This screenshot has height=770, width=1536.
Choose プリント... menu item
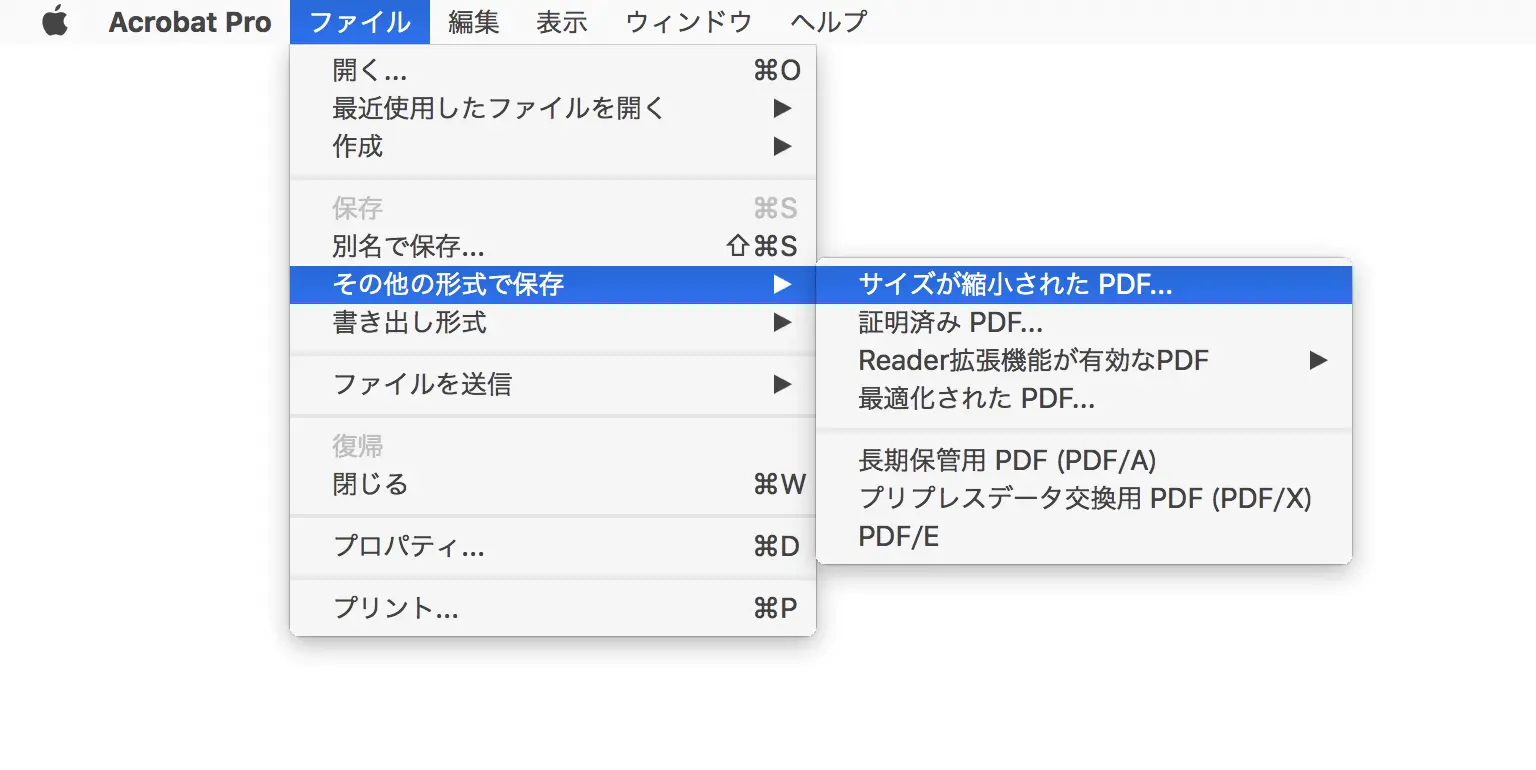point(553,608)
